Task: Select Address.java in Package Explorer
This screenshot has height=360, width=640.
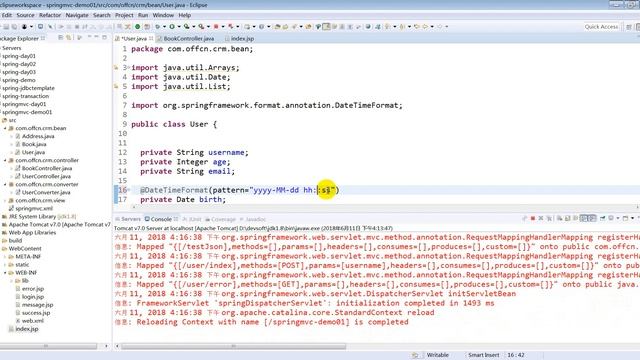Action: click(x=38, y=136)
